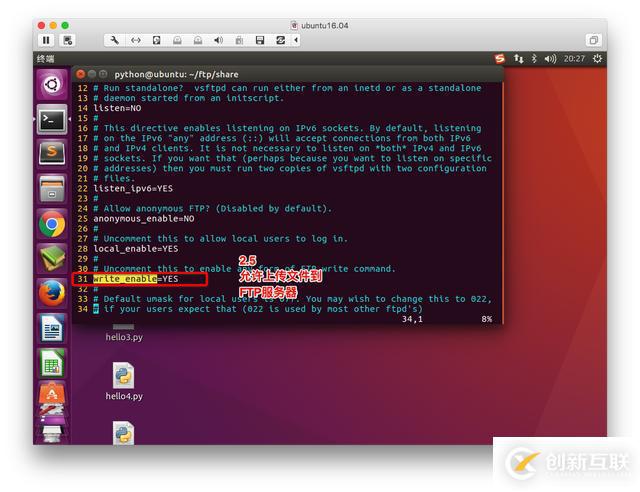
Task: Click comment line 12 Run standalone
Action: 287,88
